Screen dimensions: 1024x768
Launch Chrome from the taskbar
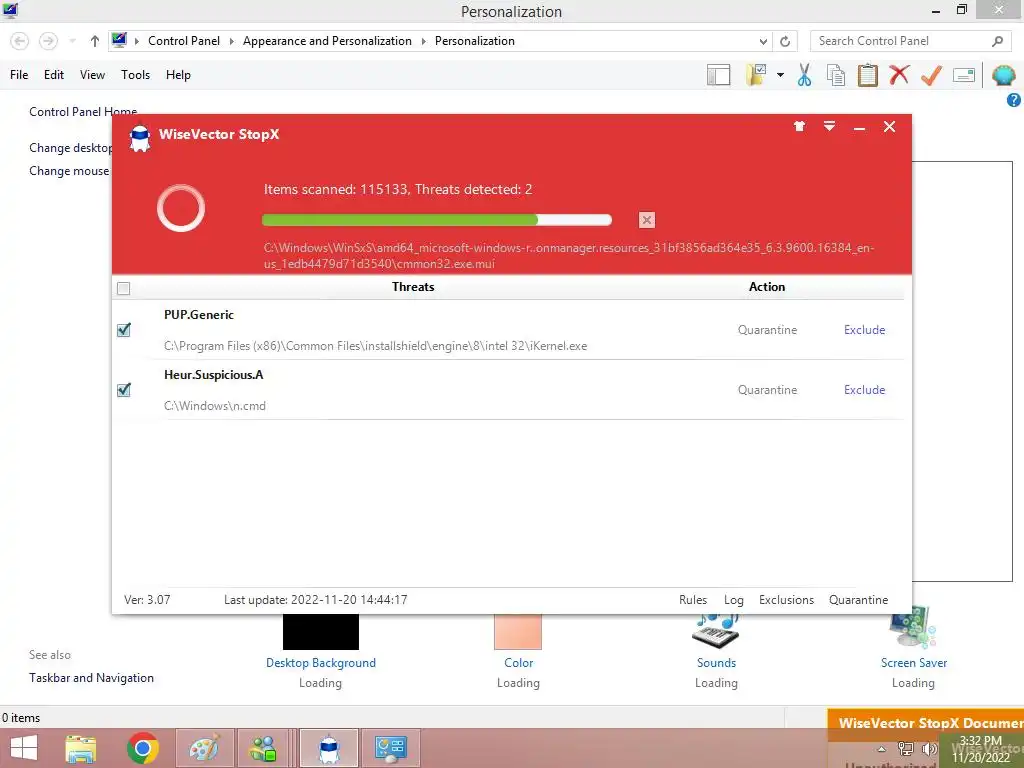pos(143,748)
